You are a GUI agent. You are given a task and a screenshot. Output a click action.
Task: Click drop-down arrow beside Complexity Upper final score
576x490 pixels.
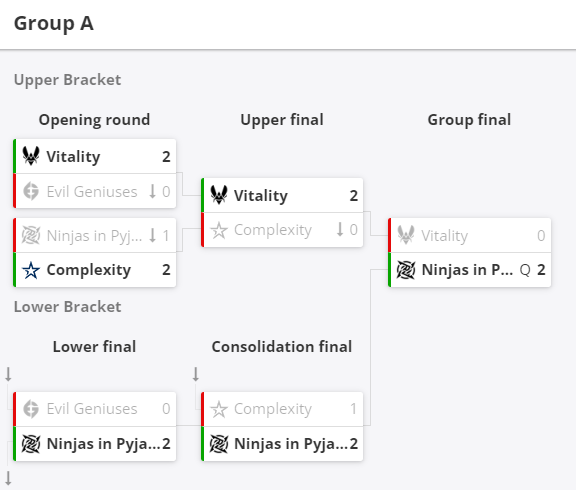point(340,230)
